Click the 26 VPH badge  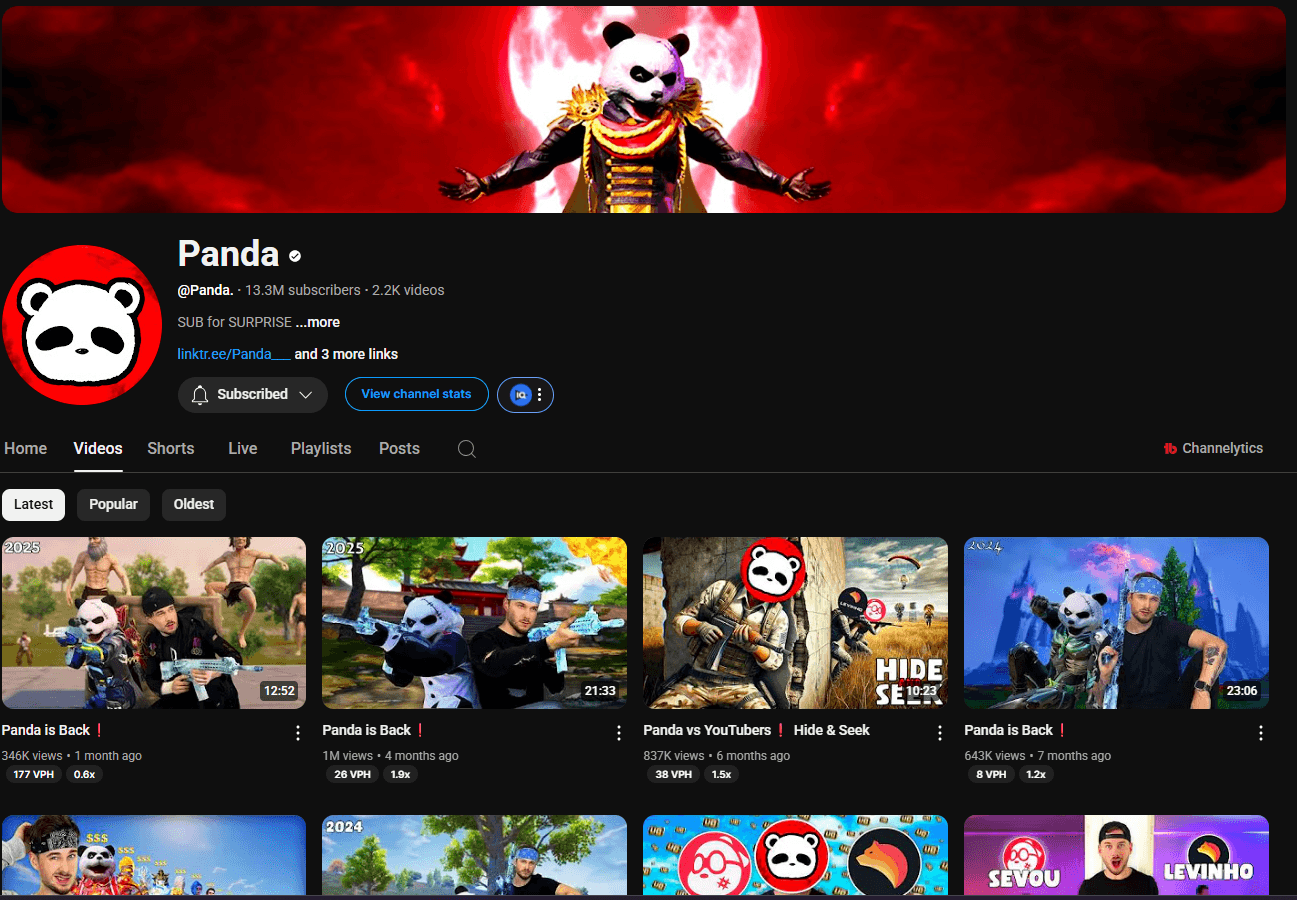pos(353,774)
